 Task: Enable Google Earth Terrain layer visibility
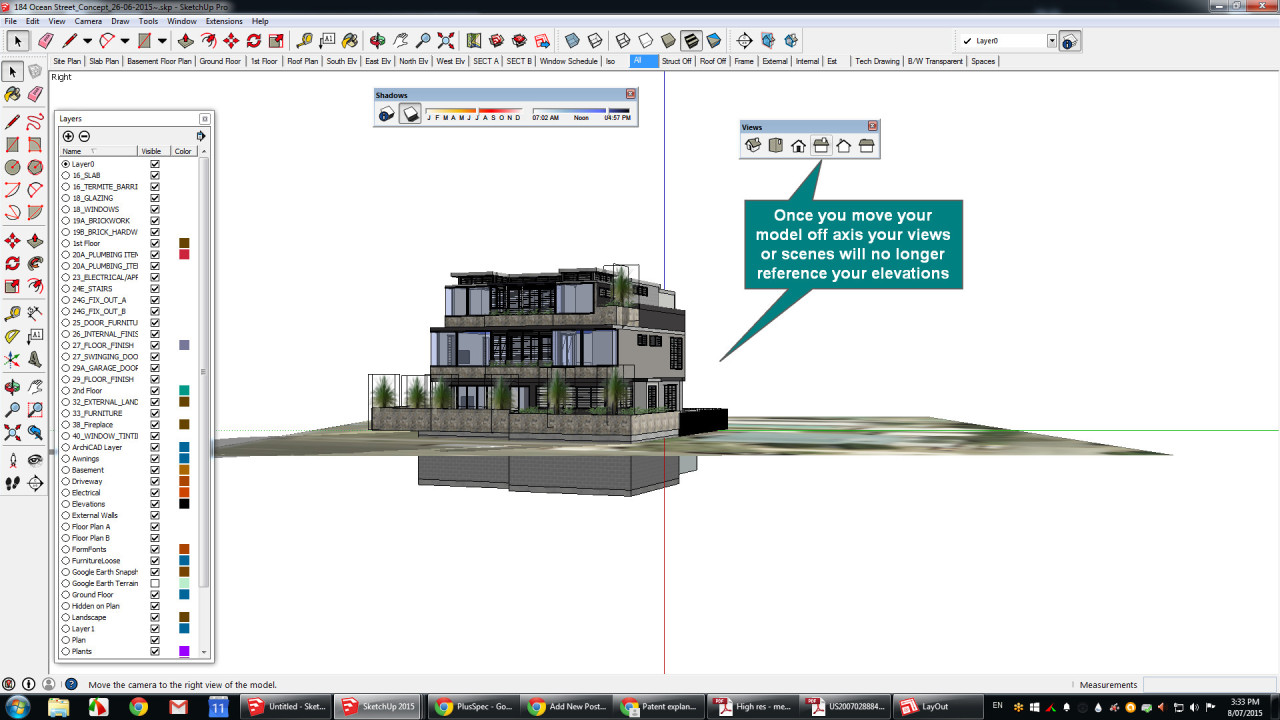[155, 583]
